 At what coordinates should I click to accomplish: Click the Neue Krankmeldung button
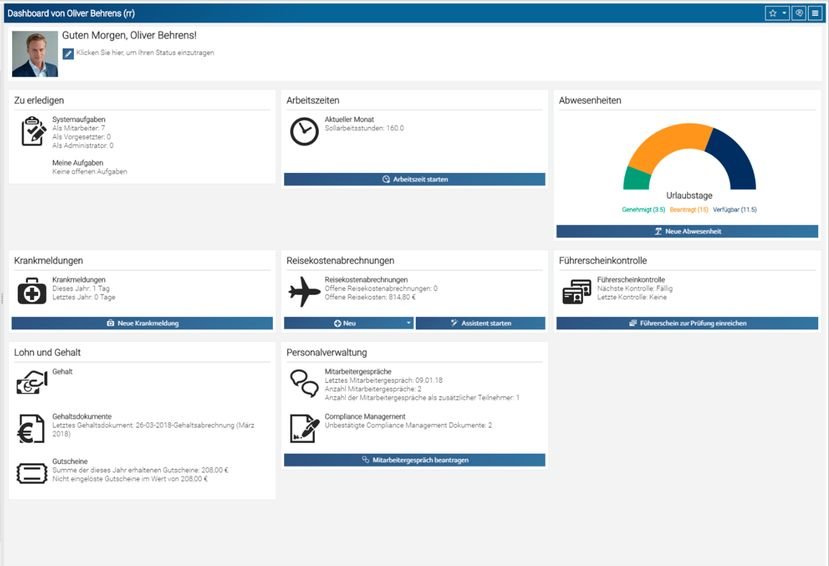click(x=142, y=323)
